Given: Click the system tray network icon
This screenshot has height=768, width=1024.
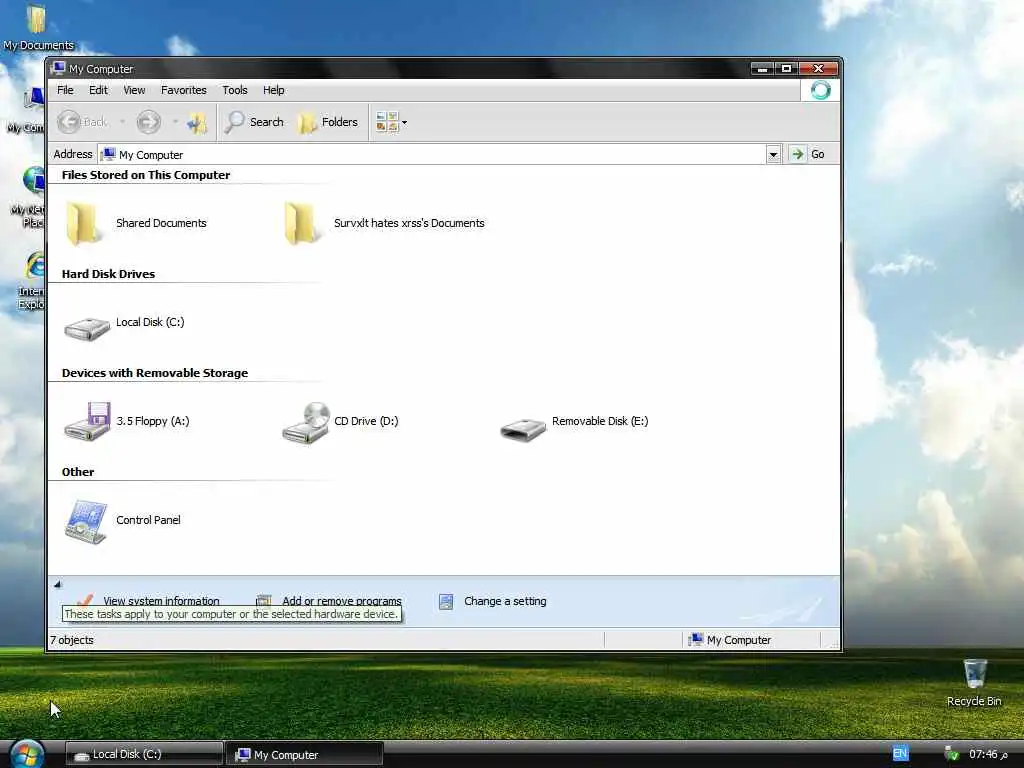Looking at the screenshot, I should [x=952, y=754].
